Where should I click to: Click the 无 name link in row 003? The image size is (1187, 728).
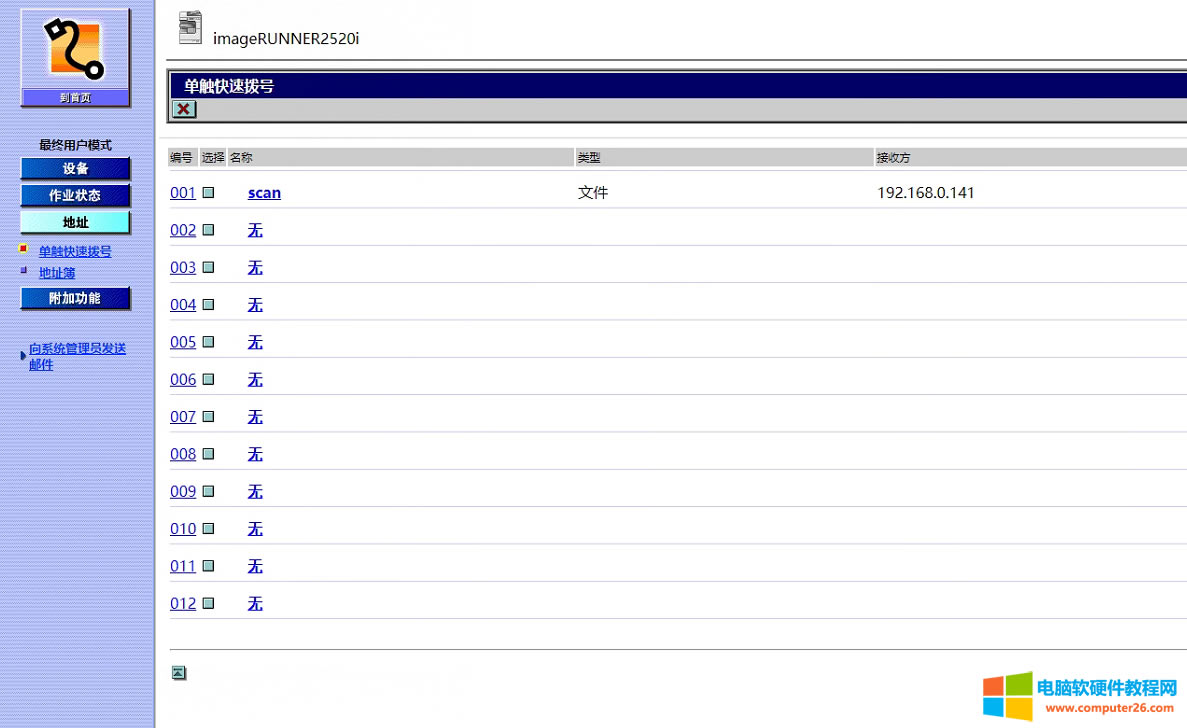(255, 267)
